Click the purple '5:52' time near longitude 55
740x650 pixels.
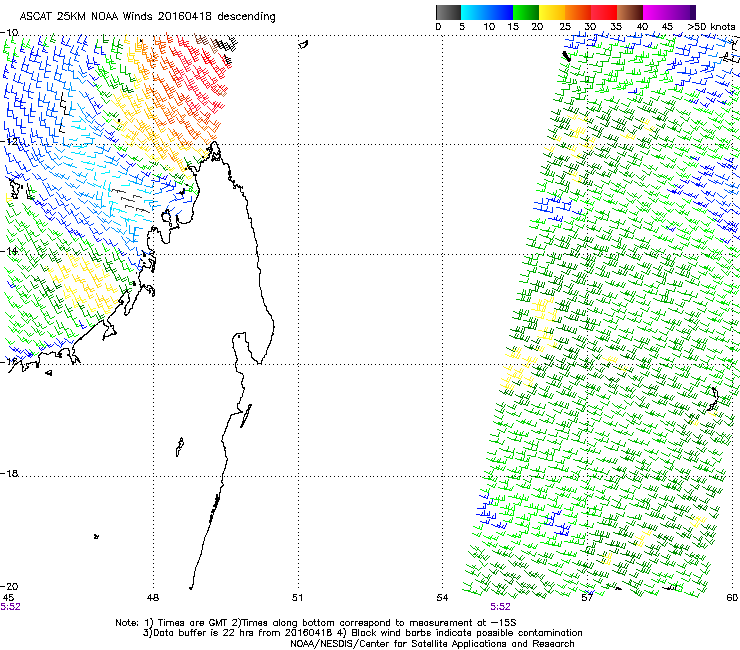point(500,607)
